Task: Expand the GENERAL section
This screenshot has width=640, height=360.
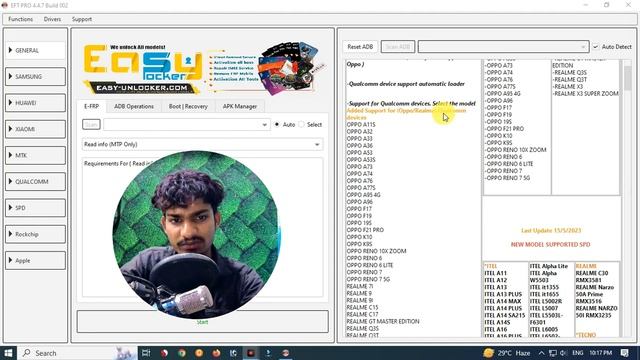Action: click(35, 51)
